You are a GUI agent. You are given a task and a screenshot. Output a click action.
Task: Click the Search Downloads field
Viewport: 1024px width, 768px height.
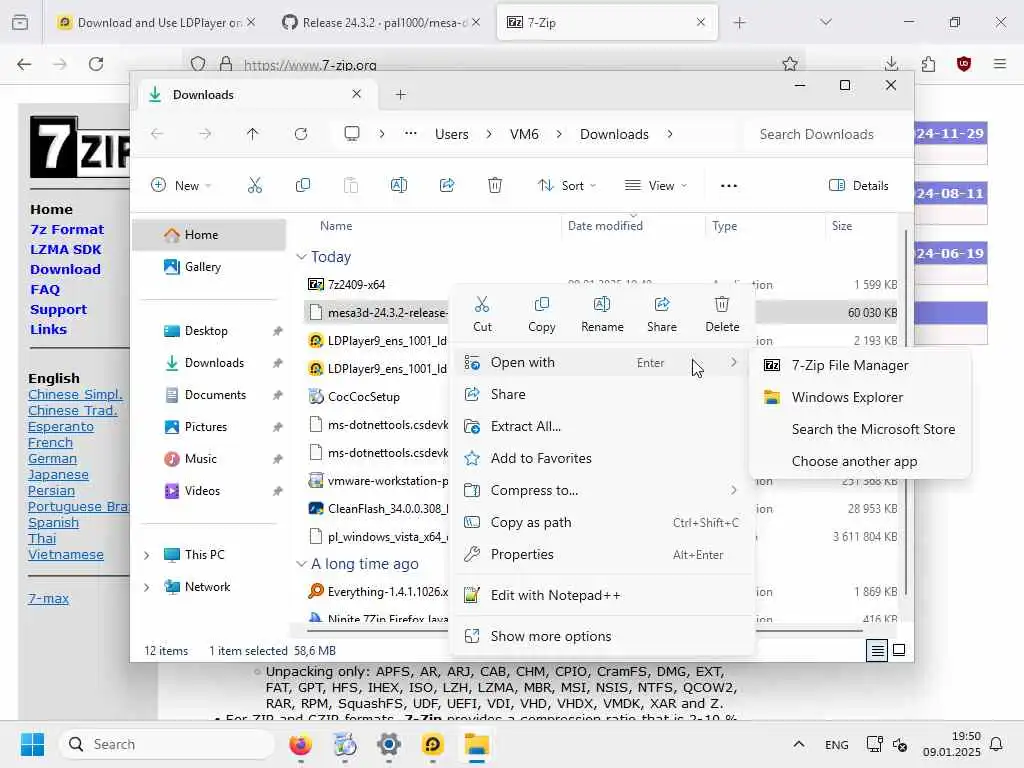823,134
